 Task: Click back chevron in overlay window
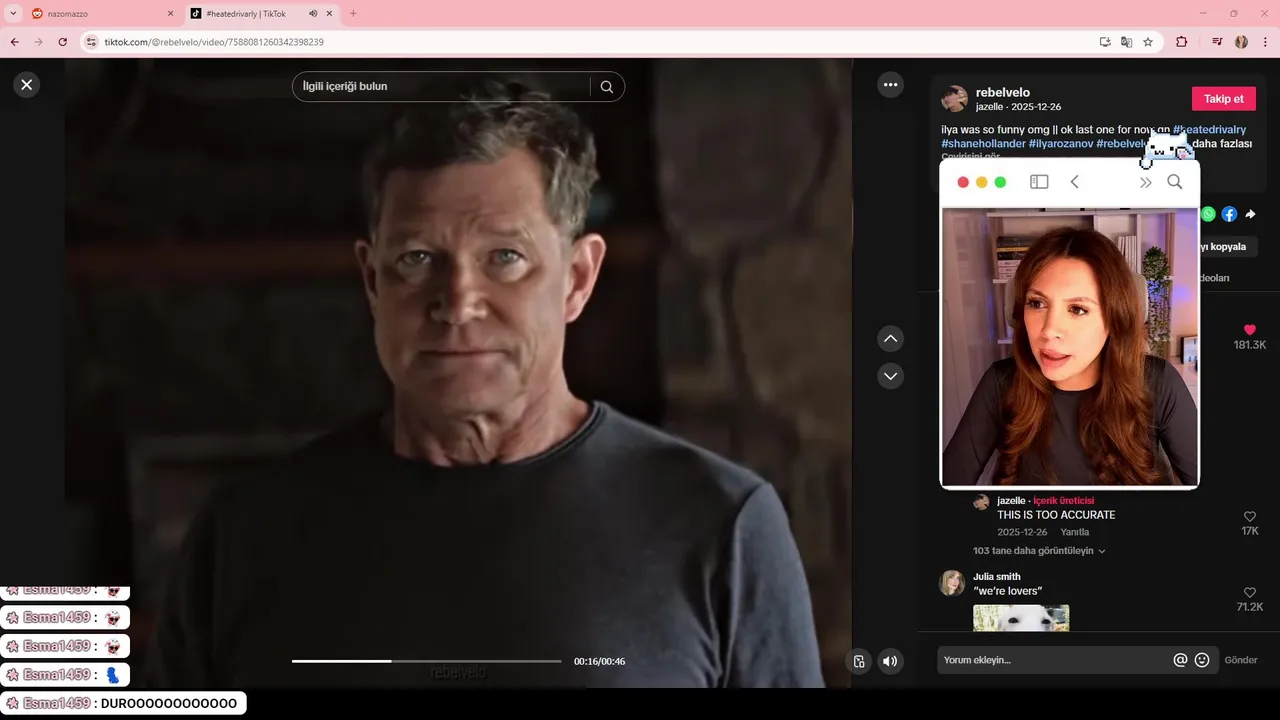point(1074,182)
